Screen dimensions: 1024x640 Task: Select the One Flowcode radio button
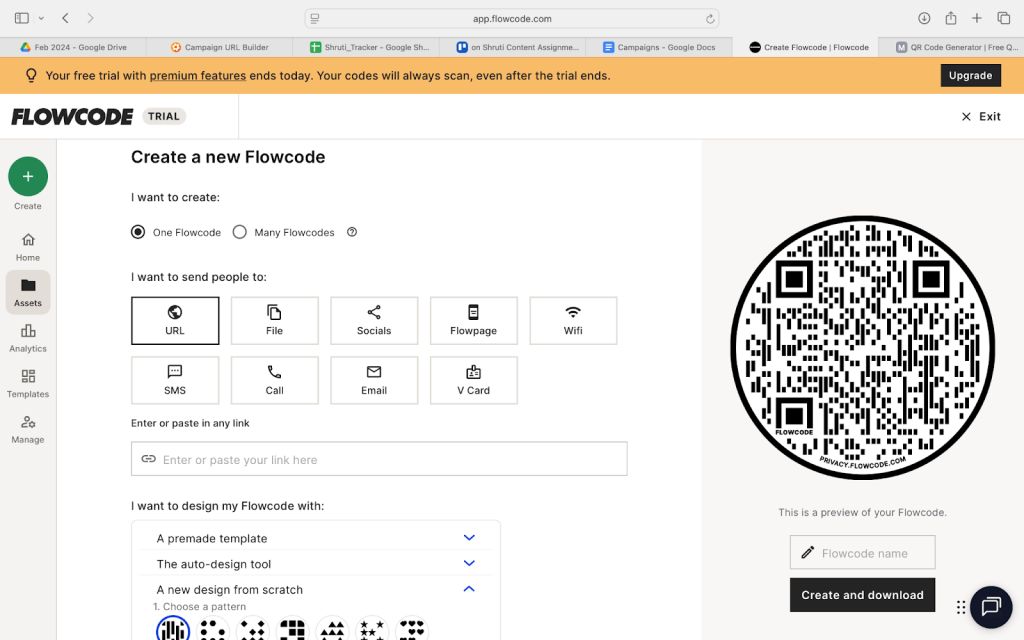(x=138, y=232)
